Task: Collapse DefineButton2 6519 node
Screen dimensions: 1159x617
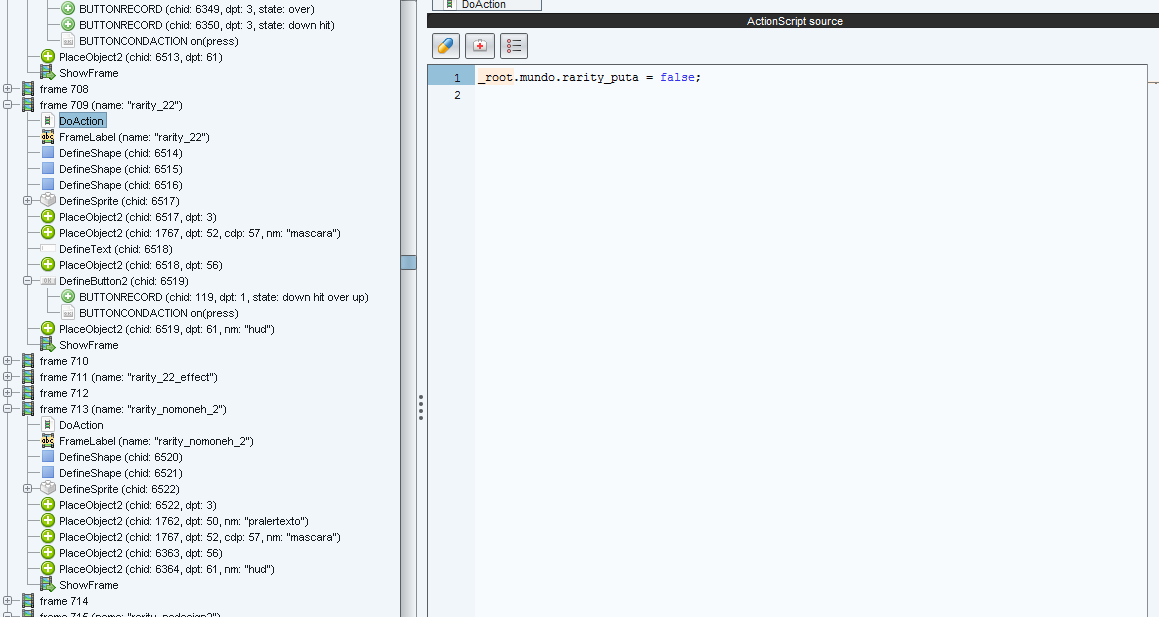Action: 27,281
